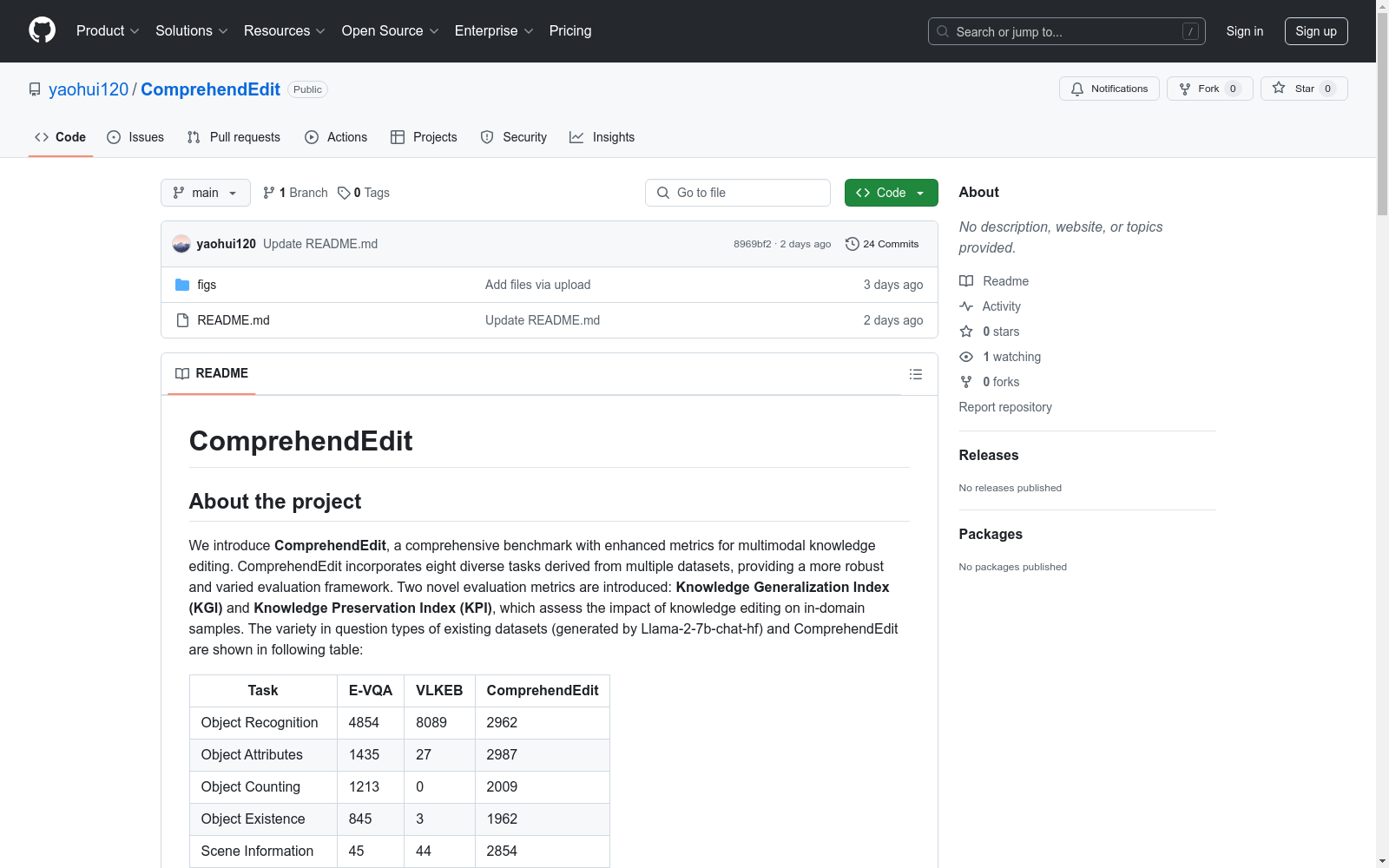Click the magnifier icon in Go to file
The image size is (1389, 868).
click(663, 193)
